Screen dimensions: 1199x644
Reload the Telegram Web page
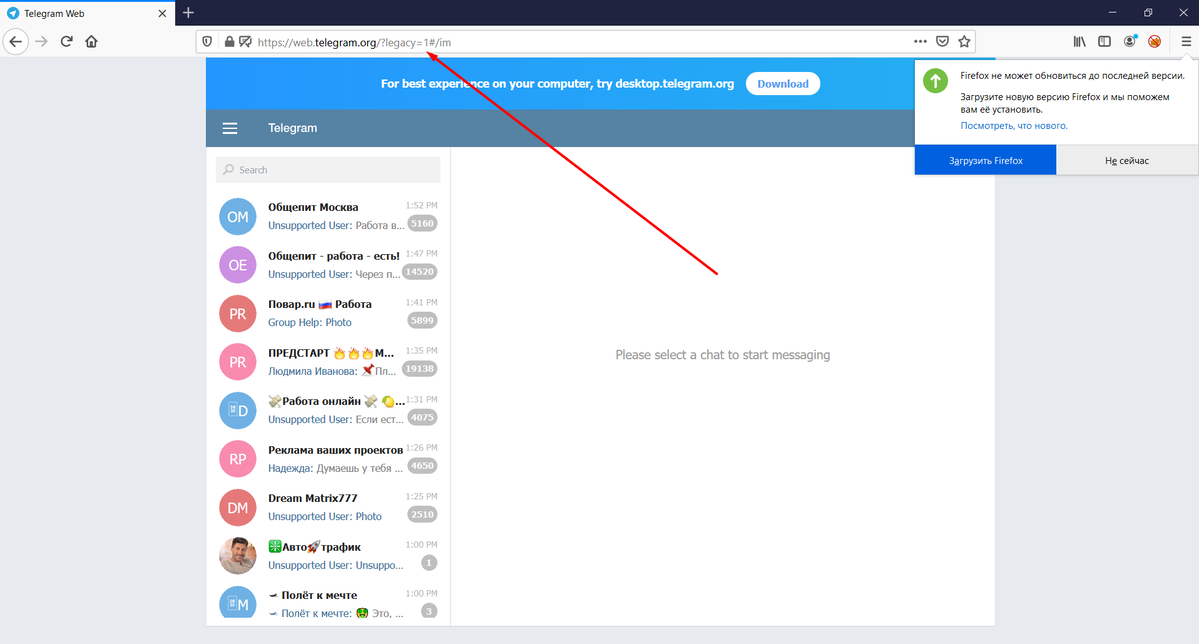coord(67,41)
